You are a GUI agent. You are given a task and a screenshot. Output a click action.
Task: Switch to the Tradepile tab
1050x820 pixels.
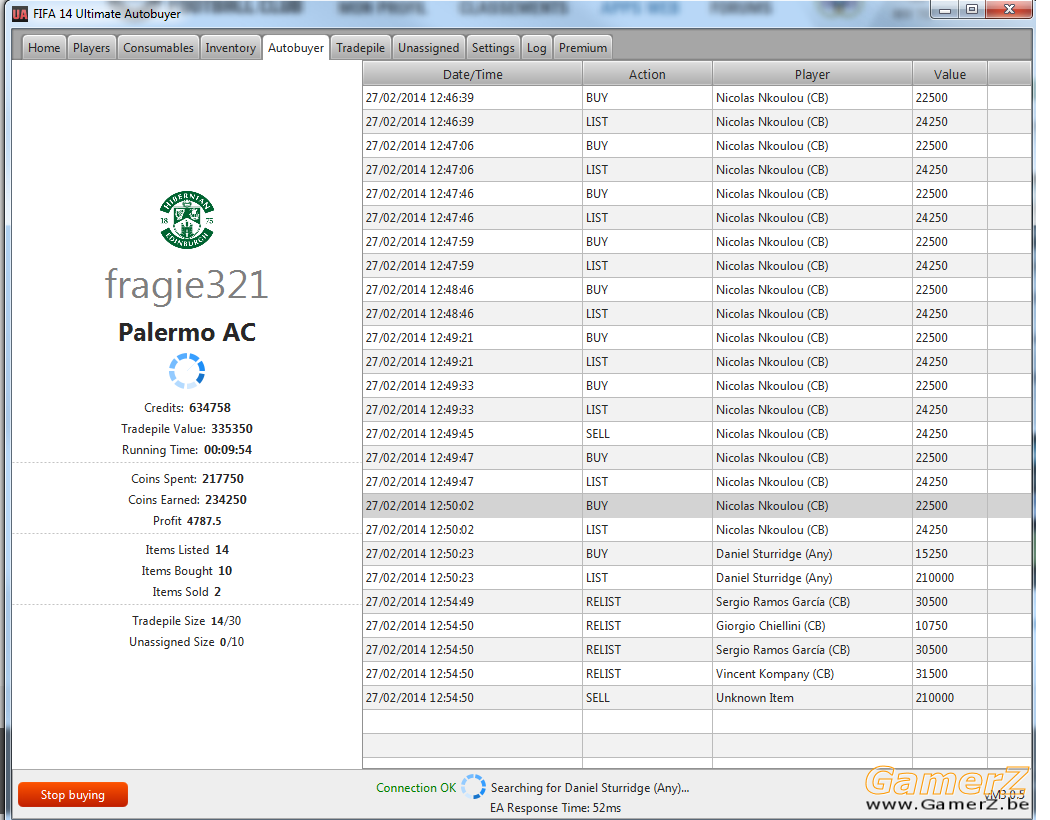(360, 48)
